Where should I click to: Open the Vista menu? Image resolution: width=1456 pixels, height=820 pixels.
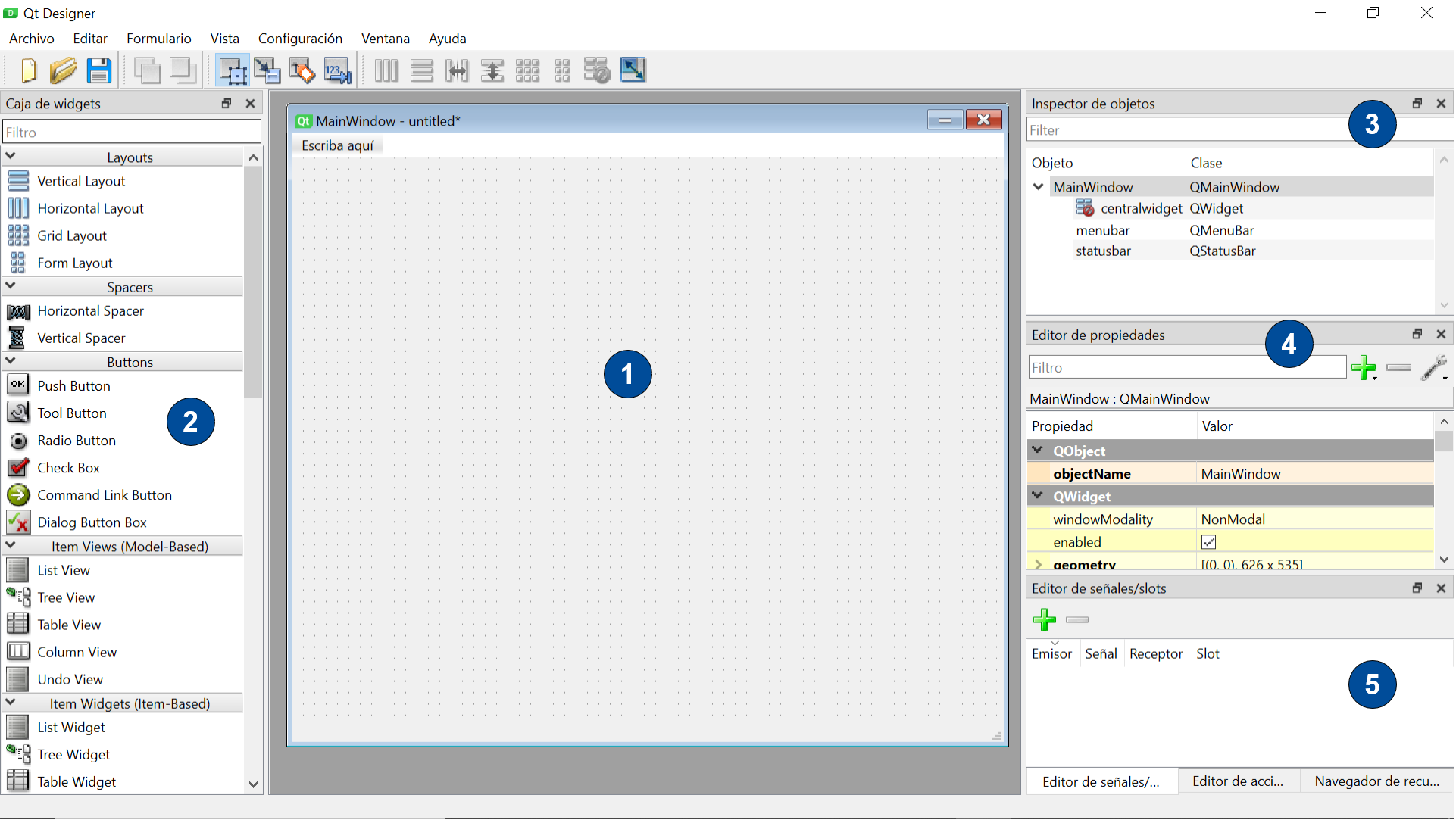(x=225, y=39)
